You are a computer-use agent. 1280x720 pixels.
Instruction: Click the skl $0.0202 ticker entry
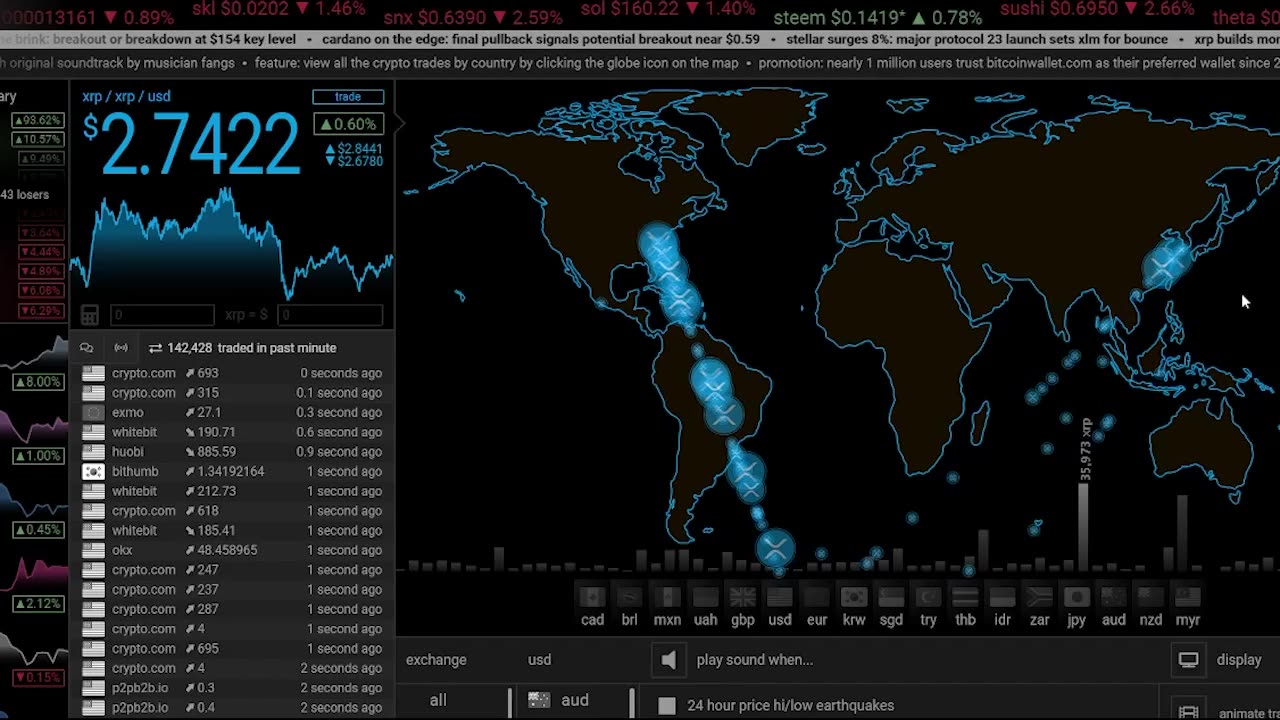[x=278, y=9]
